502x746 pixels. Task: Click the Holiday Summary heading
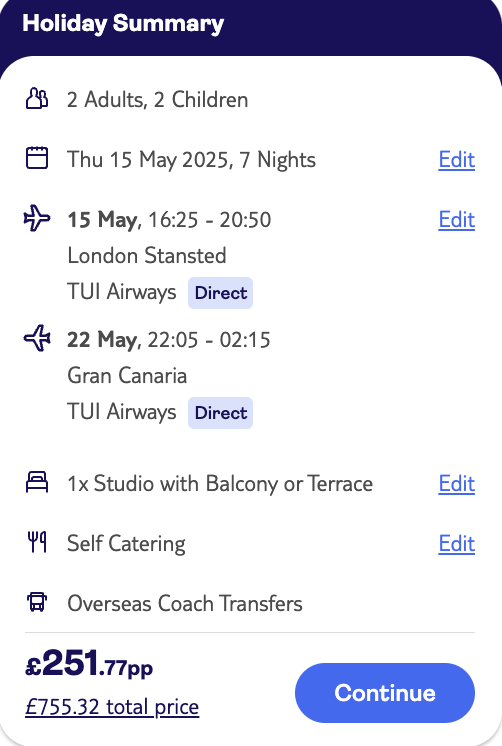coord(123,23)
